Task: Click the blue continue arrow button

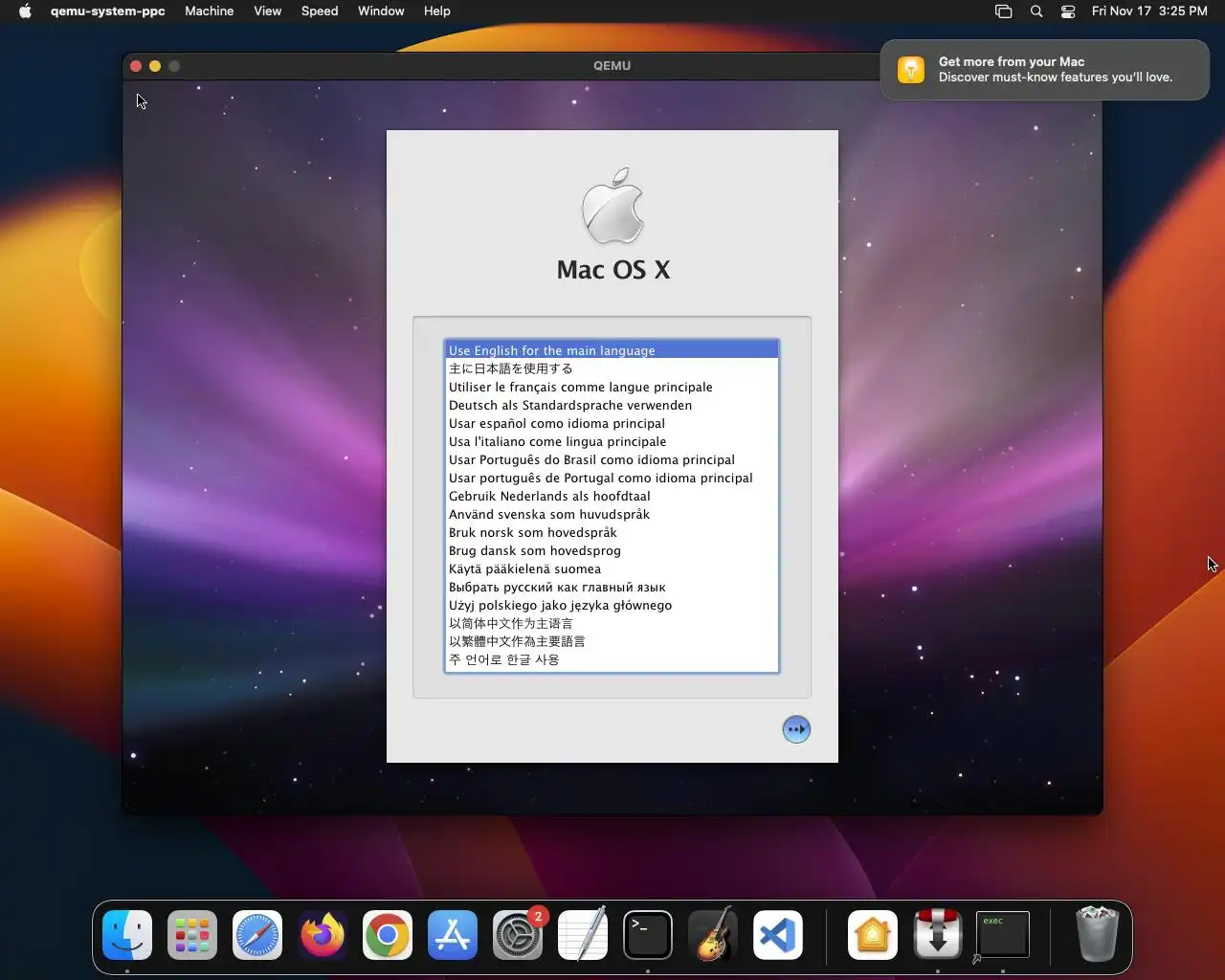Action: pos(796,729)
